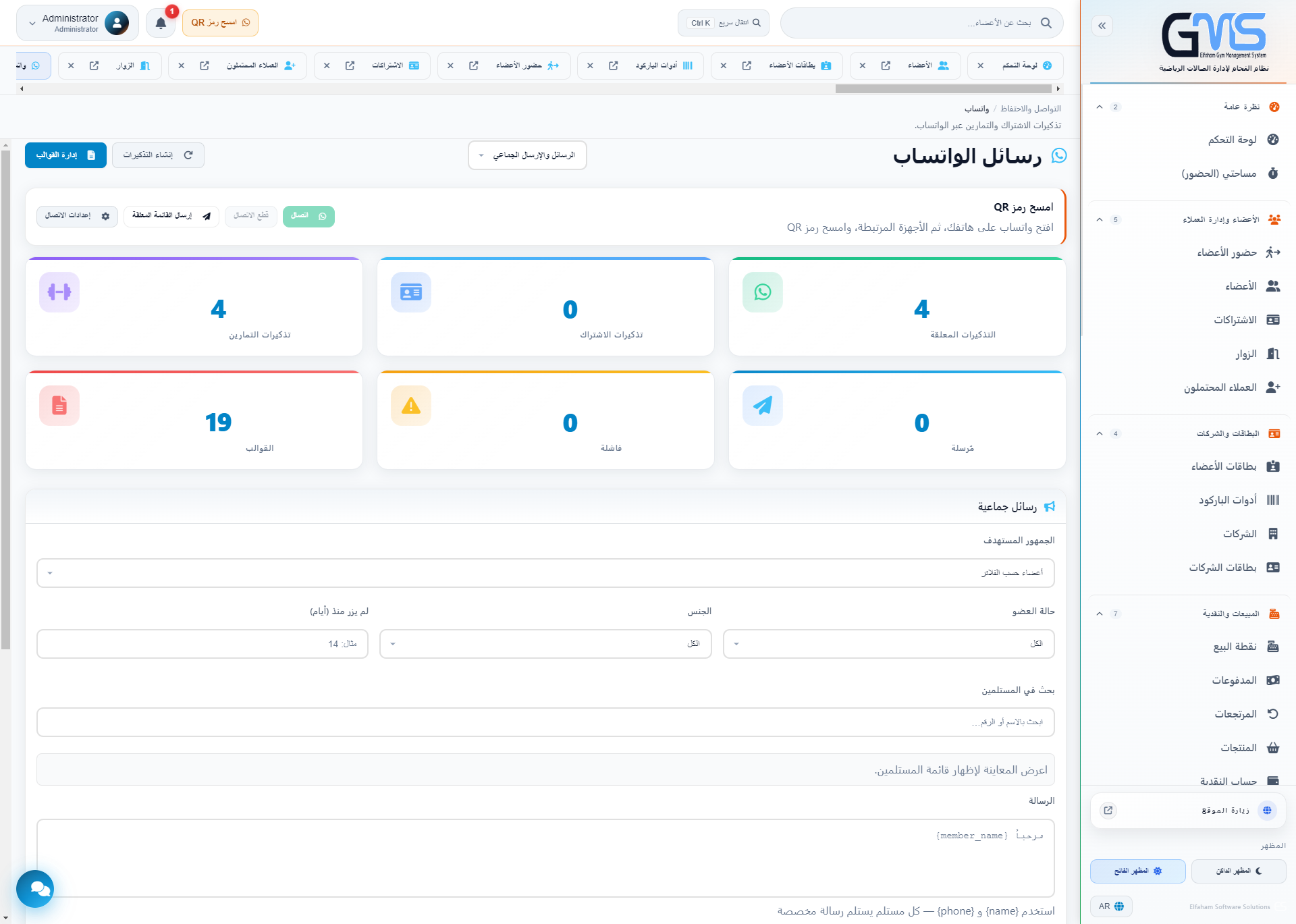Image resolution: width=1296 pixels, height=924 pixels.
Task: Focus the بحث عن الأعضاء search field
Action: point(921,23)
